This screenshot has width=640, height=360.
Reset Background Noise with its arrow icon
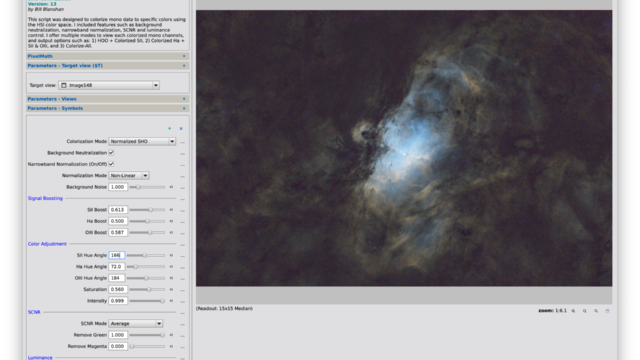coord(171,187)
